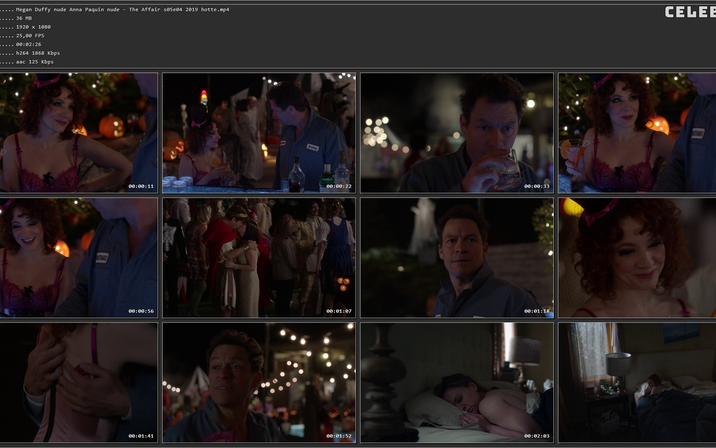Open the wide bedroom shot with lamp thumbnail
Screen dimensions: 716x448
(x=637, y=382)
